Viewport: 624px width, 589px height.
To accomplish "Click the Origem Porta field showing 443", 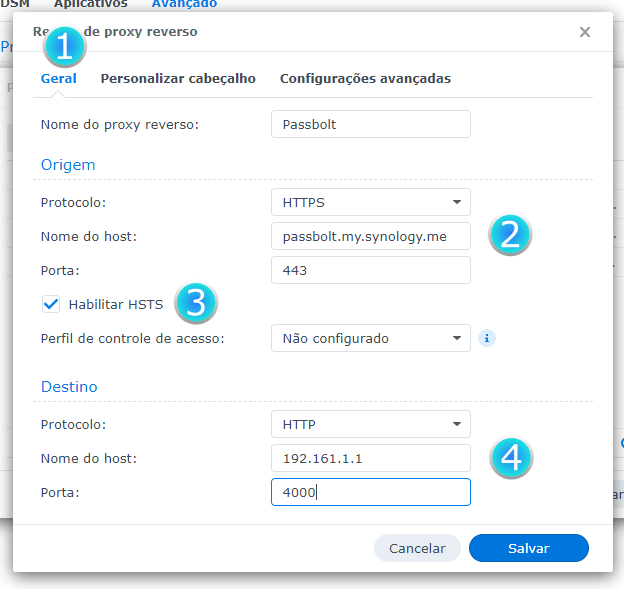I will pos(370,270).
